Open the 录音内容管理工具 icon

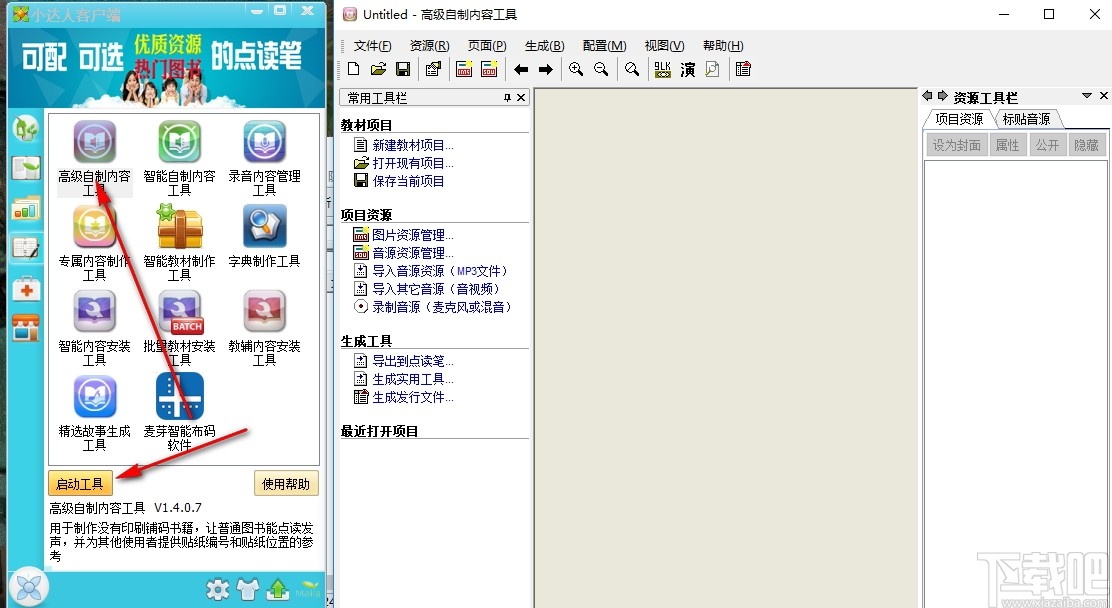click(x=263, y=141)
